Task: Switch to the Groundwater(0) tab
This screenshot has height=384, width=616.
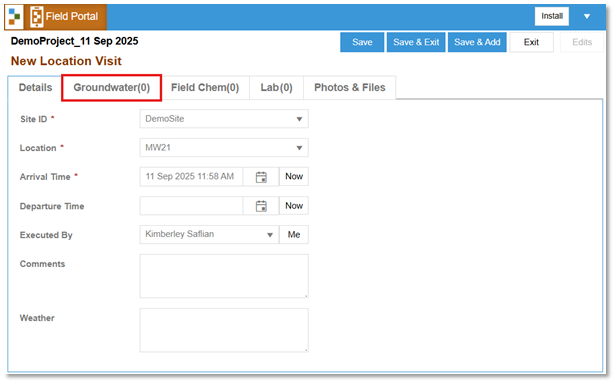Action: [112, 88]
